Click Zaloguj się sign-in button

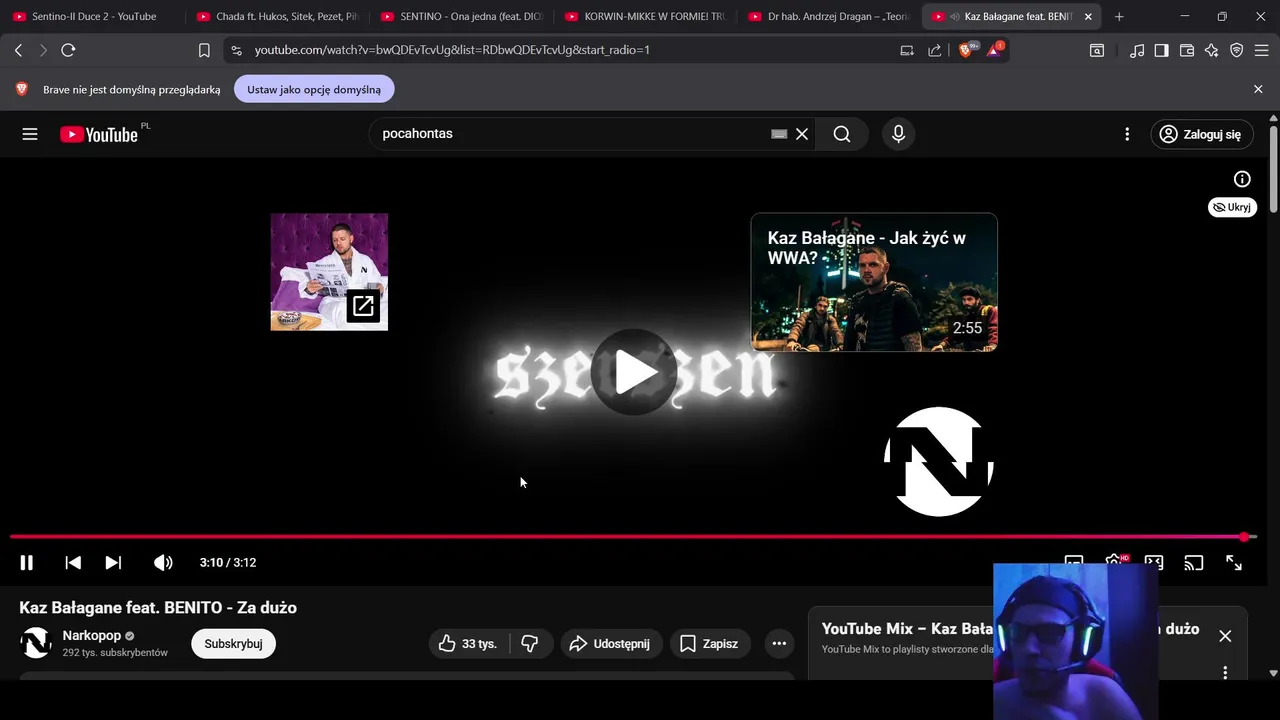tap(1201, 134)
